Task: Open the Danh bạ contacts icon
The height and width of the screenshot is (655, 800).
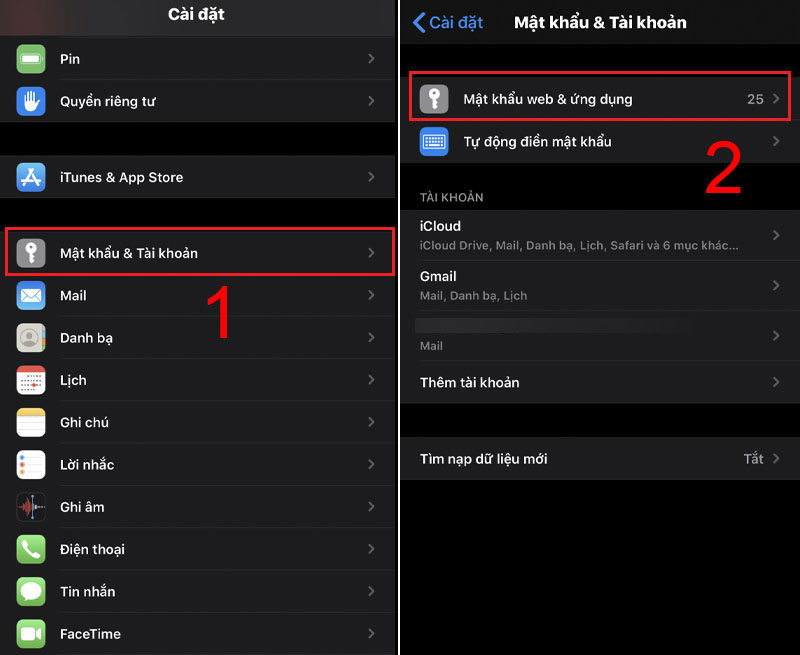Action: (31, 338)
